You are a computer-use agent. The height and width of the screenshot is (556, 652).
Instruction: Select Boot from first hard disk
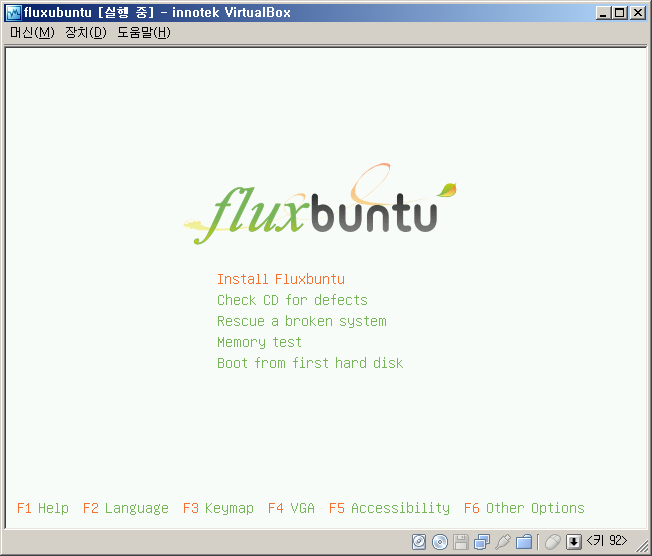click(310, 363)
